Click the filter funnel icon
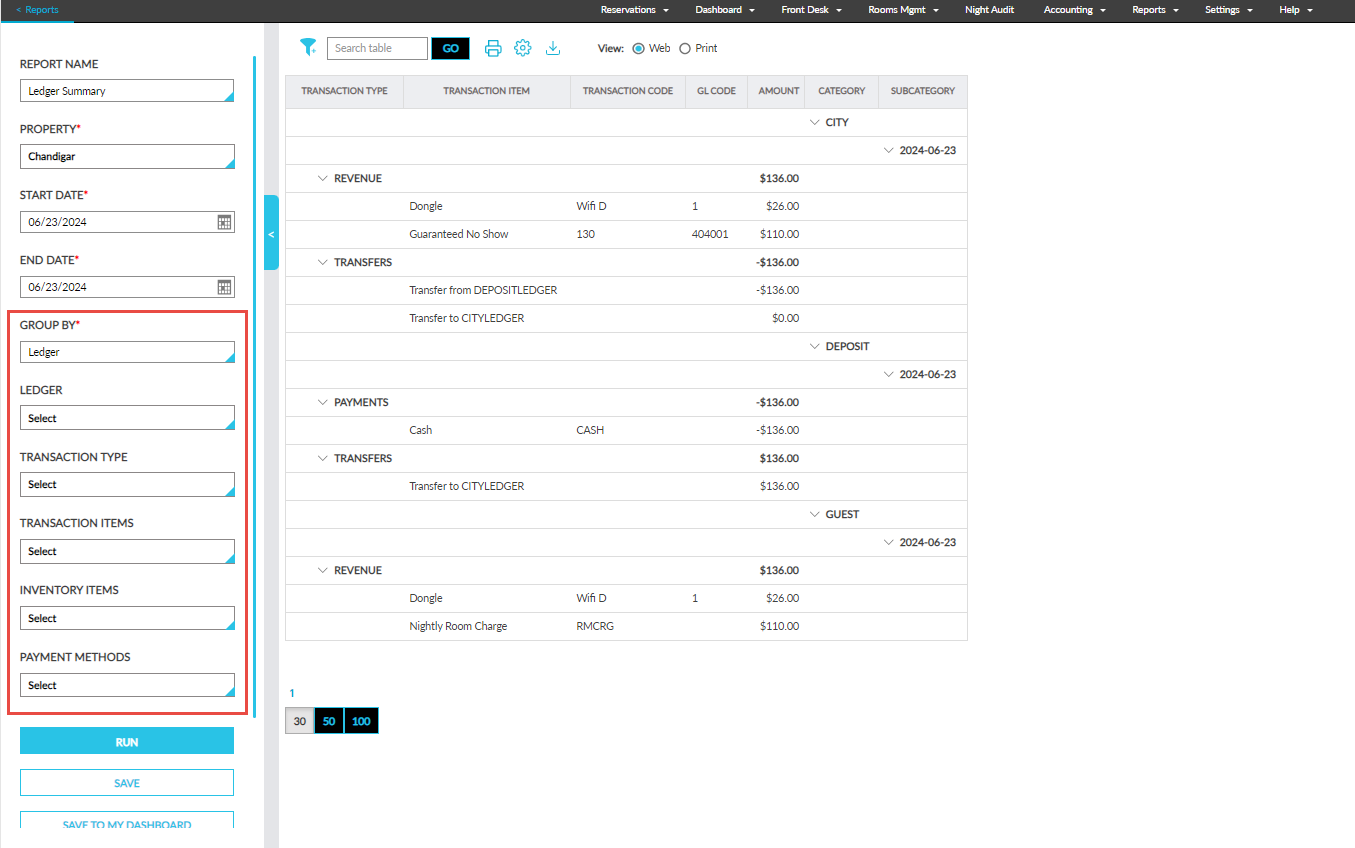 tap(308, 48)
